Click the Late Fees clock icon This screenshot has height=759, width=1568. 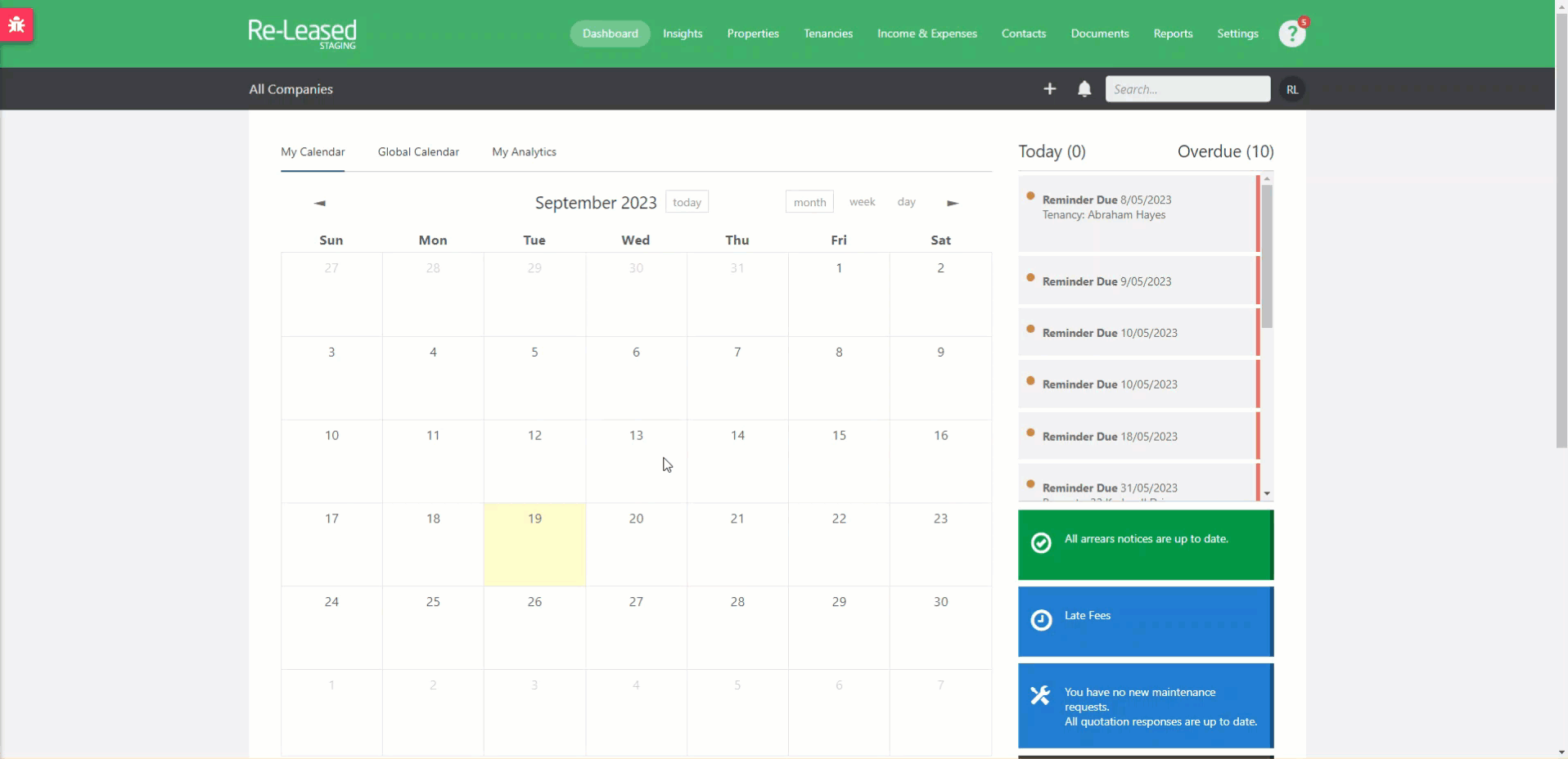coord(1041,620)
